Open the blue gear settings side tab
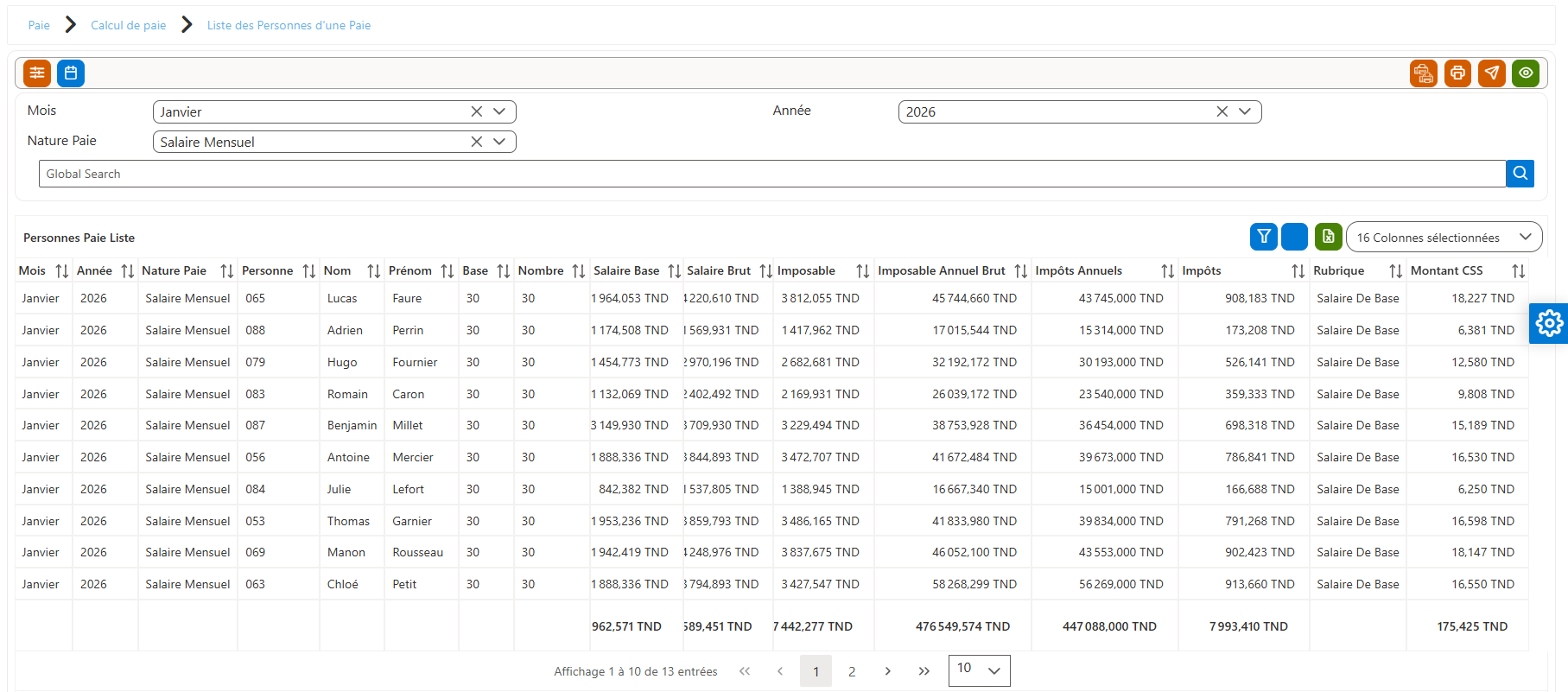 (x=1549, y=323)
